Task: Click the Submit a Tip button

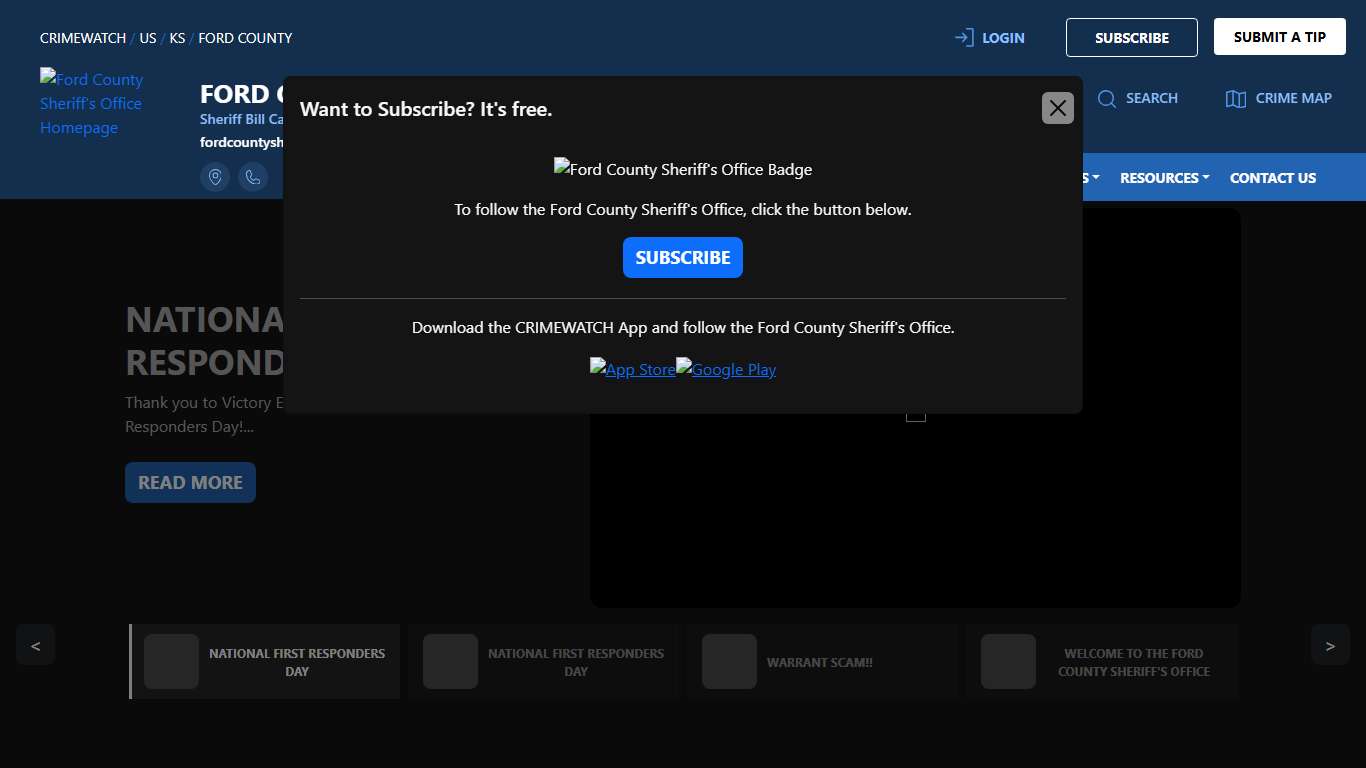Action: coord(1279,37)
